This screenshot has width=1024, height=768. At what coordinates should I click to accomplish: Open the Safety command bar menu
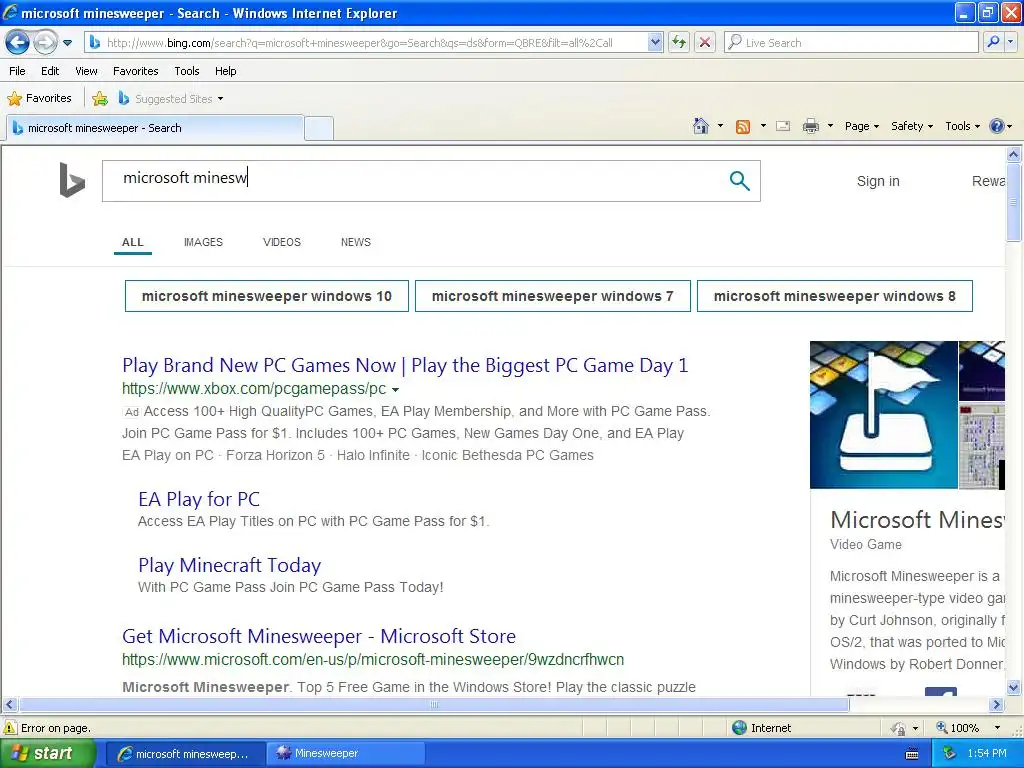tap(912, 127)
